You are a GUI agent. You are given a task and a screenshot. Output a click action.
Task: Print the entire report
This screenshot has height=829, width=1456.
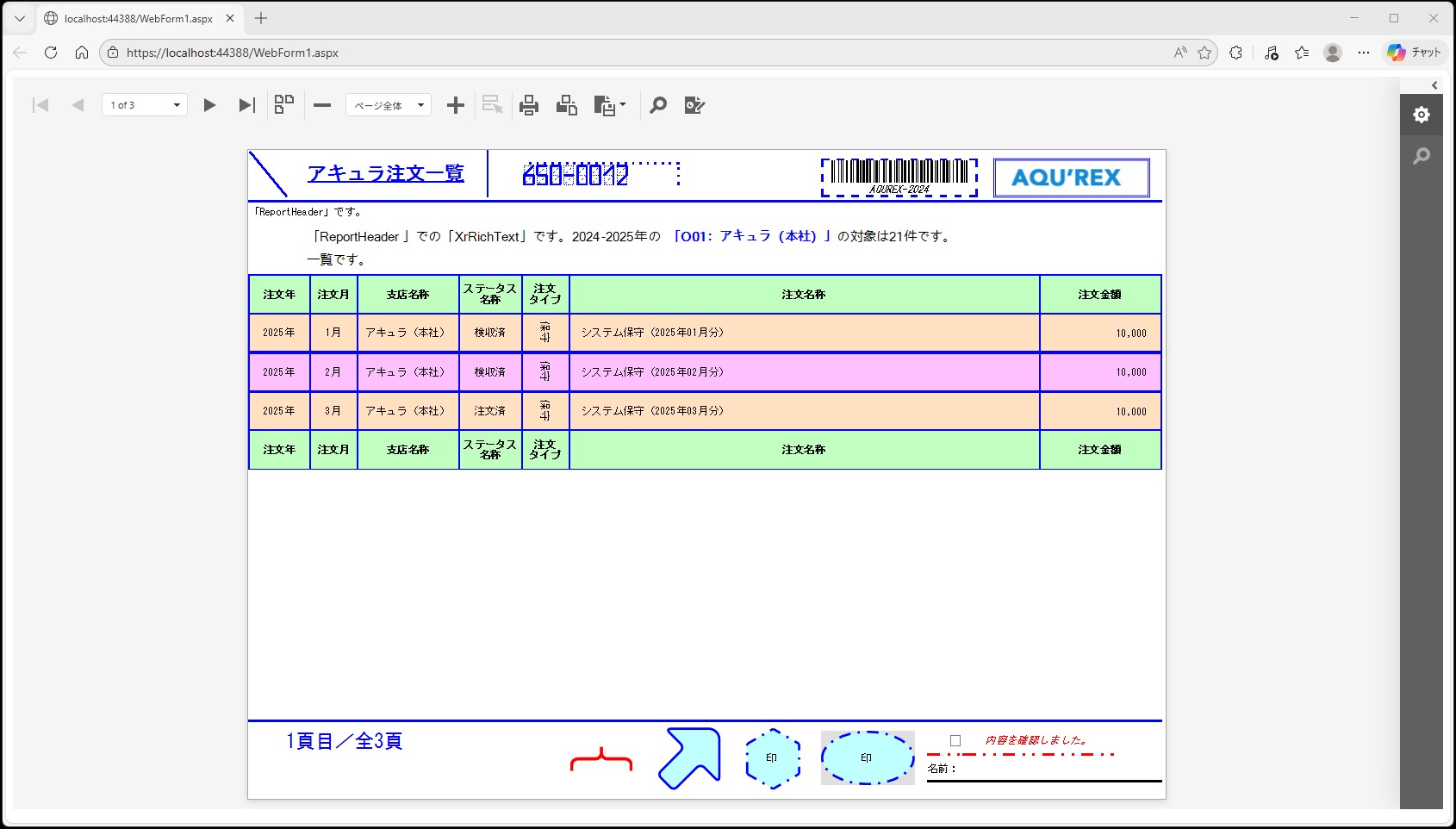point(529,105)
